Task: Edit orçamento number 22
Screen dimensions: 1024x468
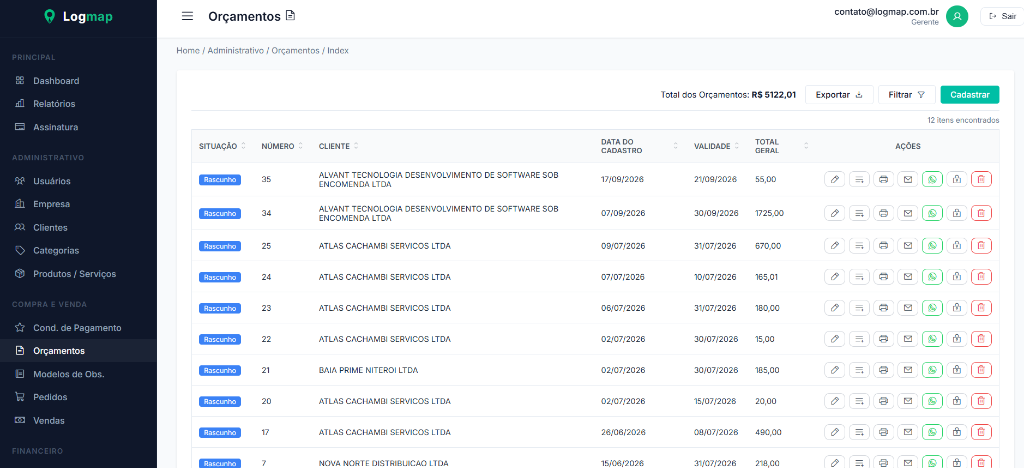Action: (835, 339)
